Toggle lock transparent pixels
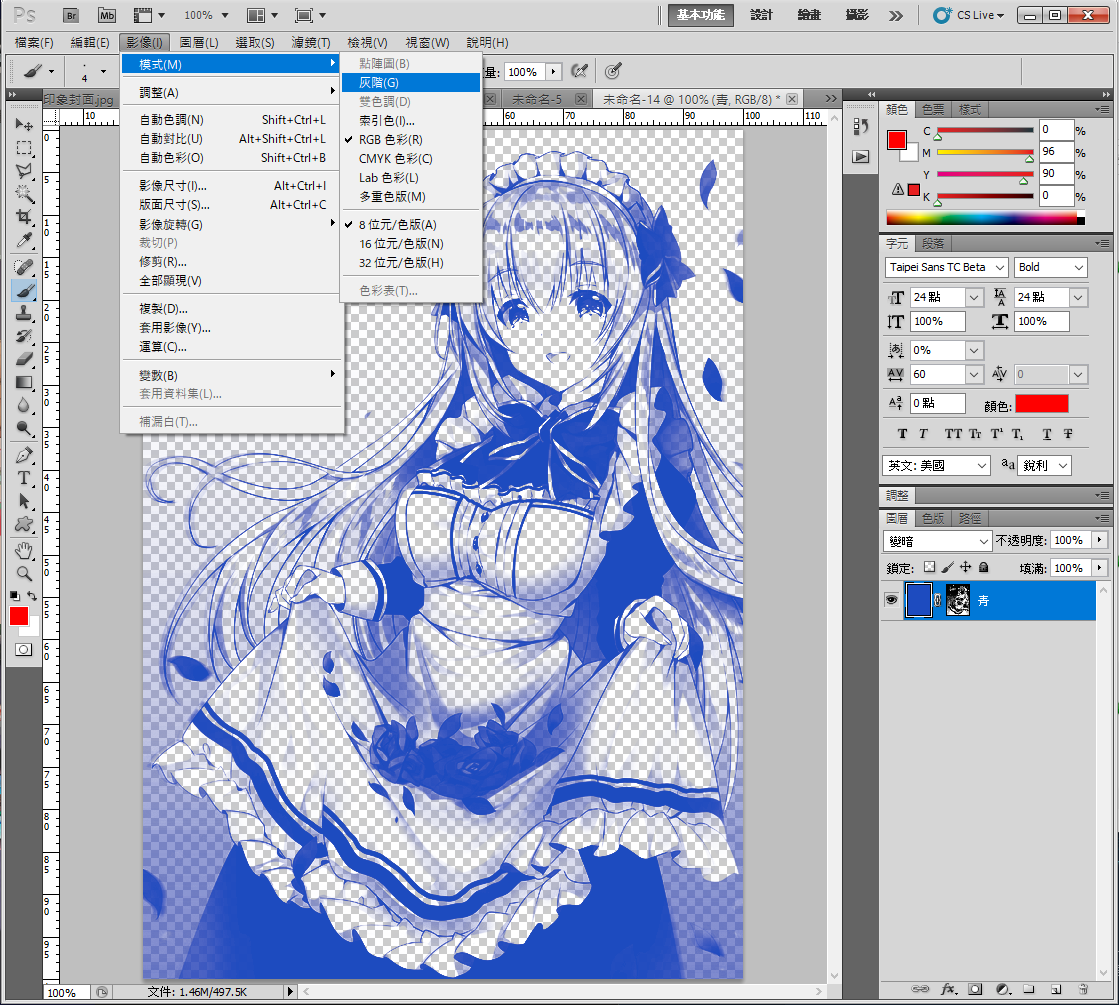1119x1005 pixels. pos(929,567)
